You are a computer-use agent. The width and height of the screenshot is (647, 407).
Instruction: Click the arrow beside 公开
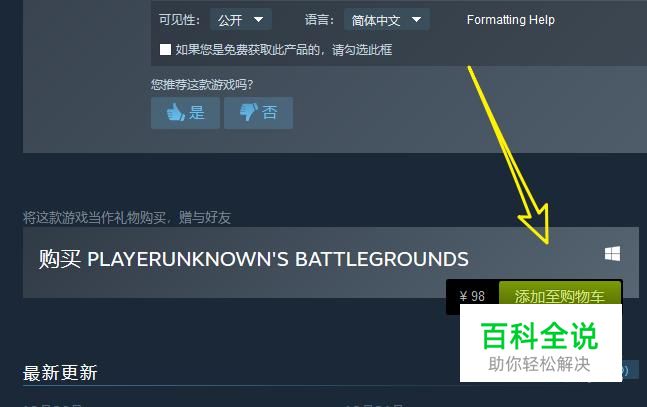[x=258, y=19]
